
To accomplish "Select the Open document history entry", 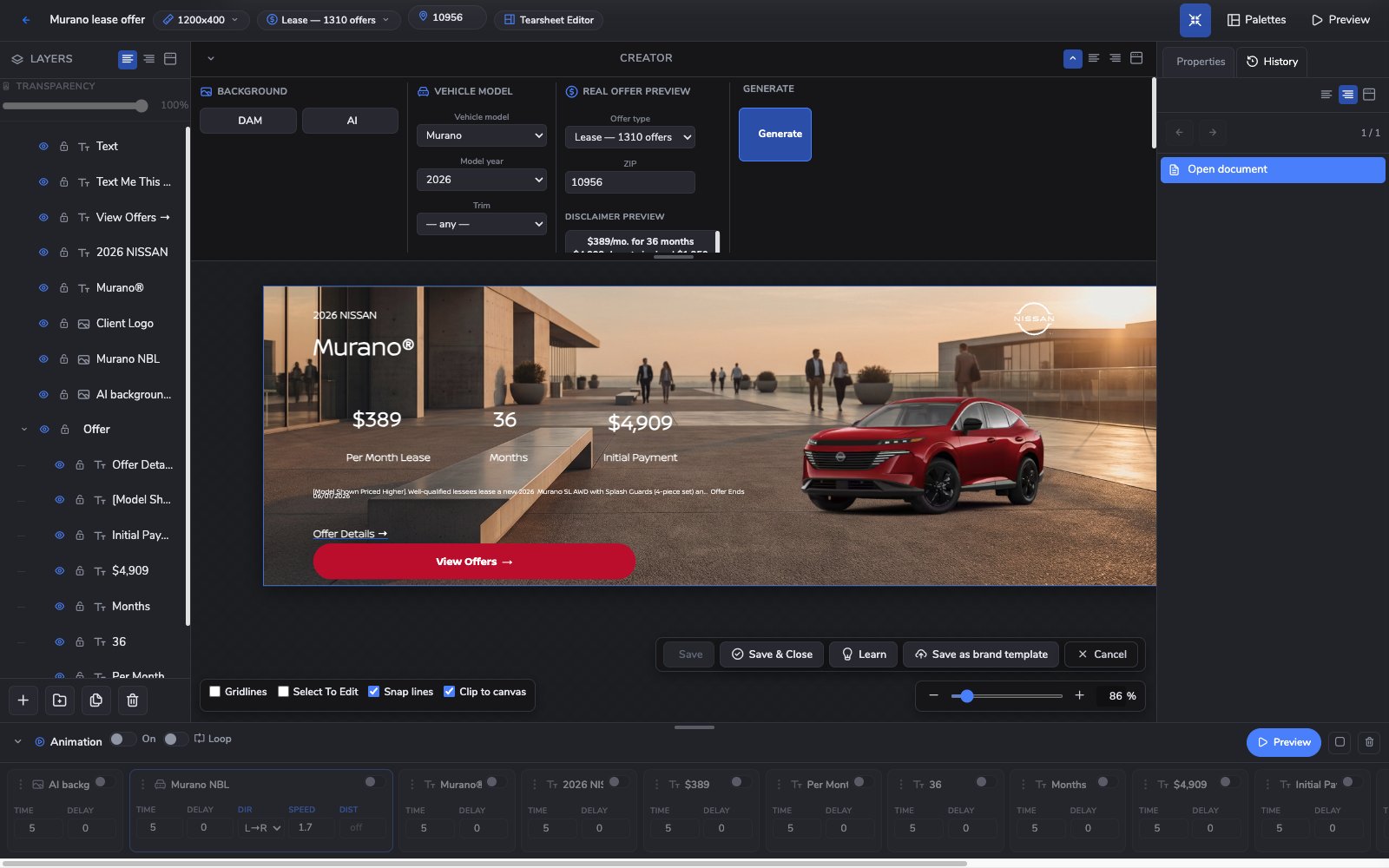I will click(x=1273, y=169).
